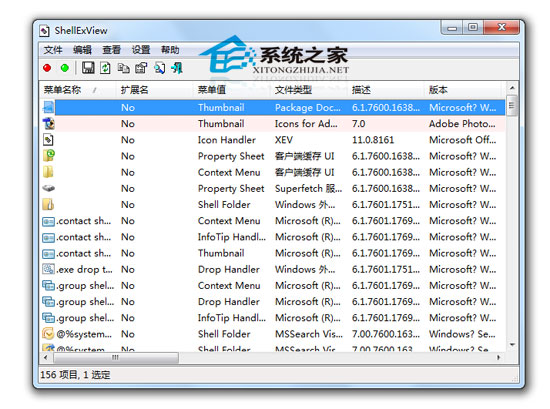Image resolution: width=550 pixels, height=409 pixels.
Task: Click the icon of the .contact Context Menu row
Action: pos(48,221)
